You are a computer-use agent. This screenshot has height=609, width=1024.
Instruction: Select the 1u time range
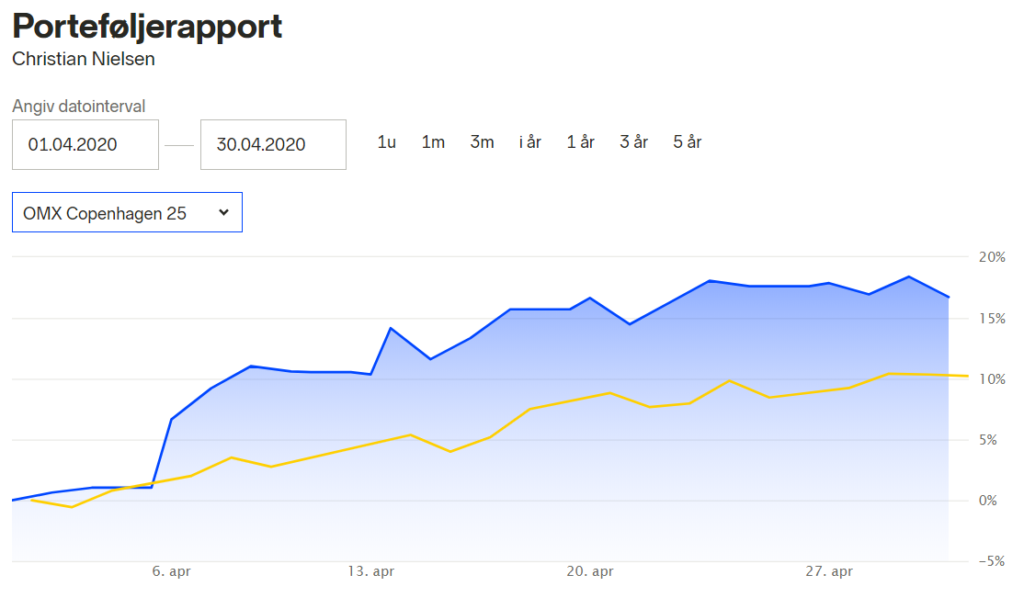click(x=386, y=142)
